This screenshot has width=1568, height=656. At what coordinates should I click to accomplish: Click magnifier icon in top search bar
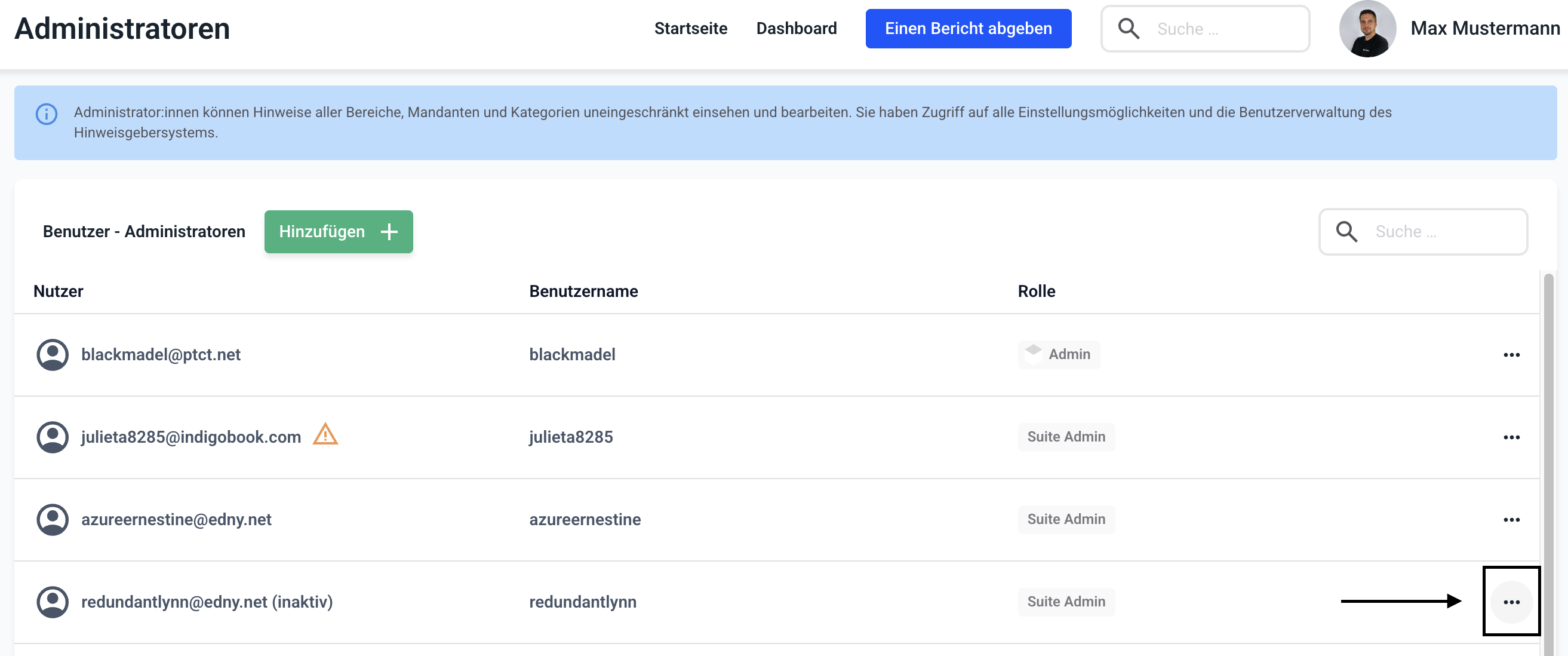pyautogui.click(x=1129, y=29)
